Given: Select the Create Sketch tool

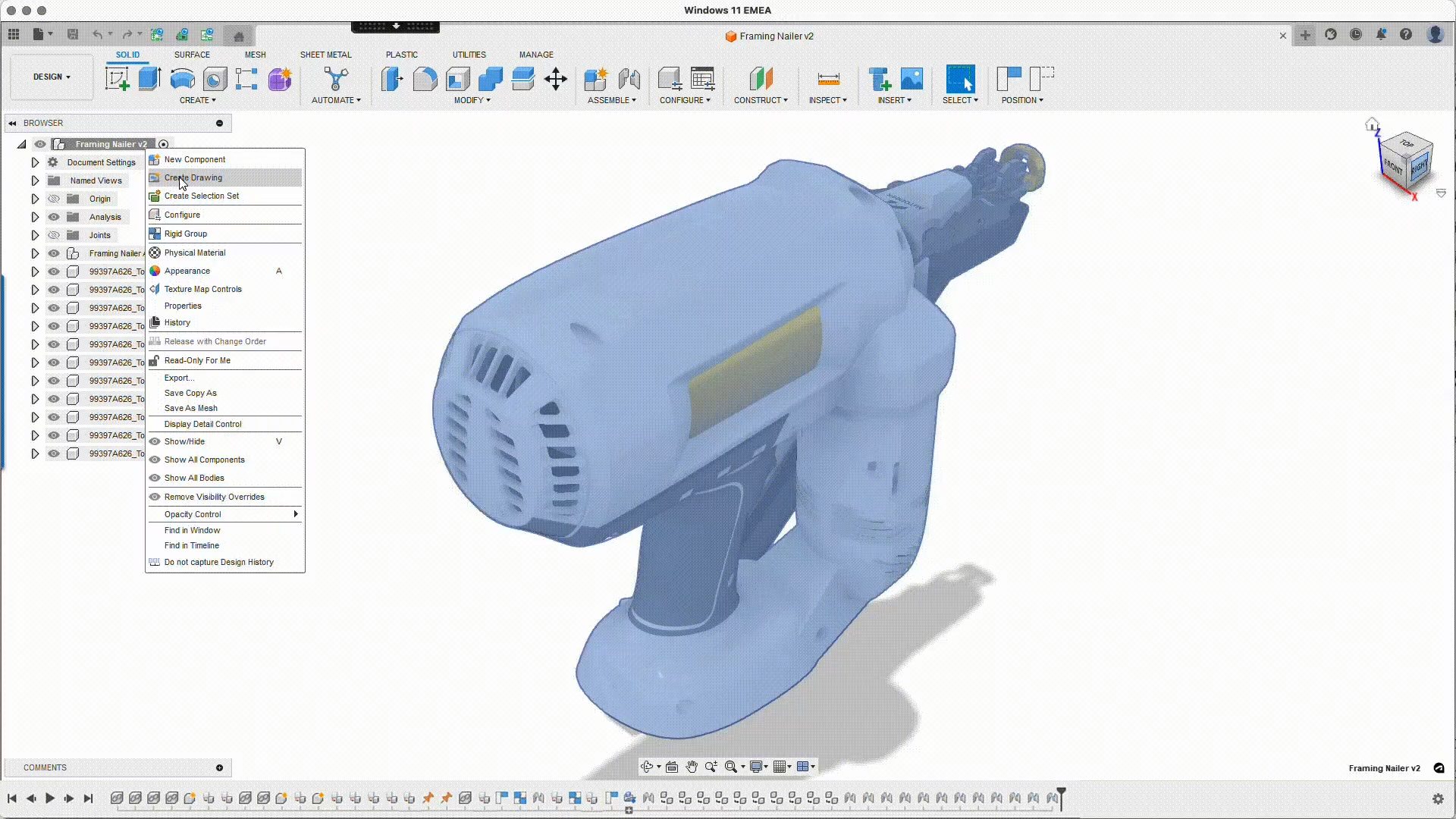Looking at the screenshot, I should click(x=118, y=78).
